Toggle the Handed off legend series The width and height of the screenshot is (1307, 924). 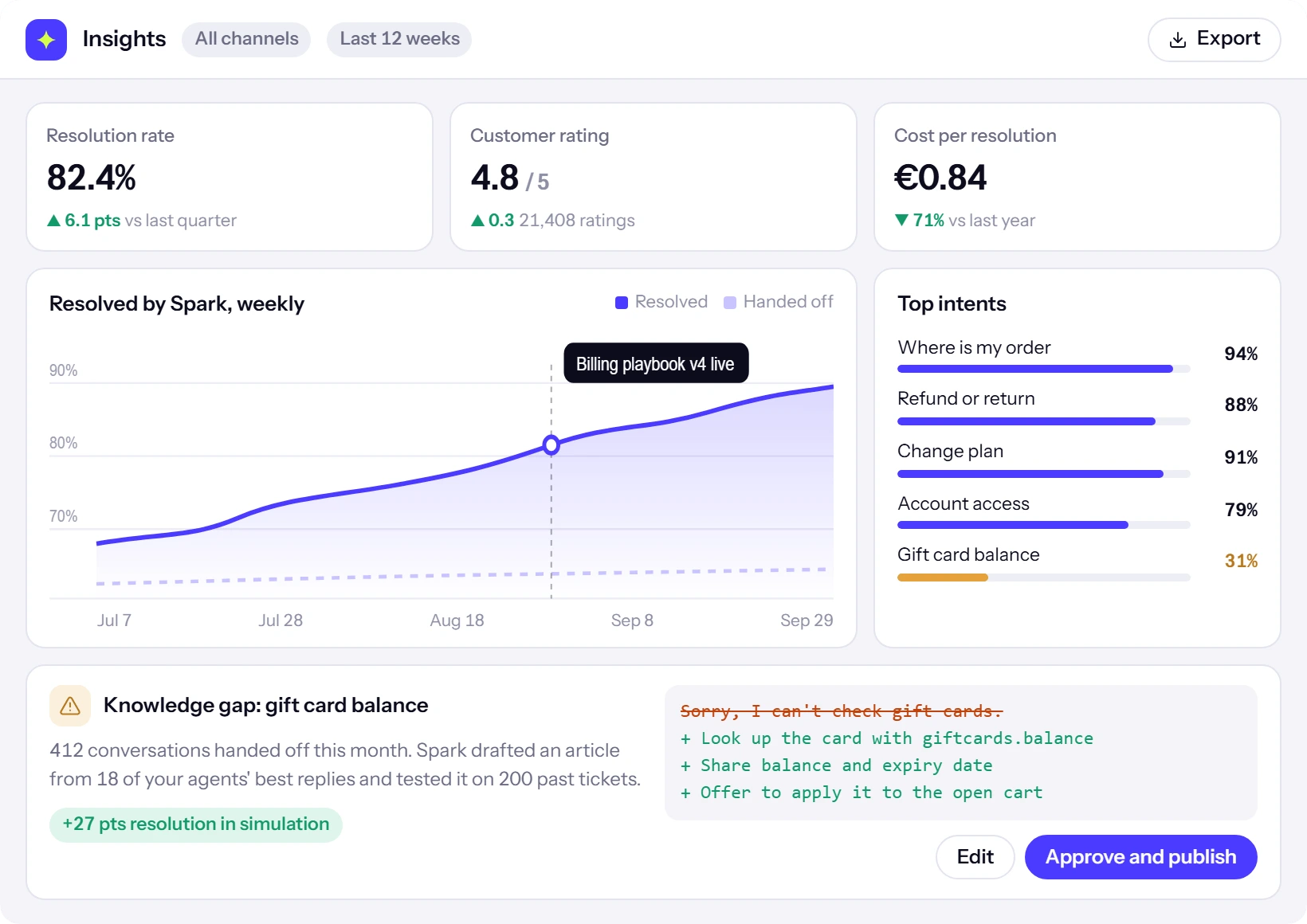click(x=778, y=302)
